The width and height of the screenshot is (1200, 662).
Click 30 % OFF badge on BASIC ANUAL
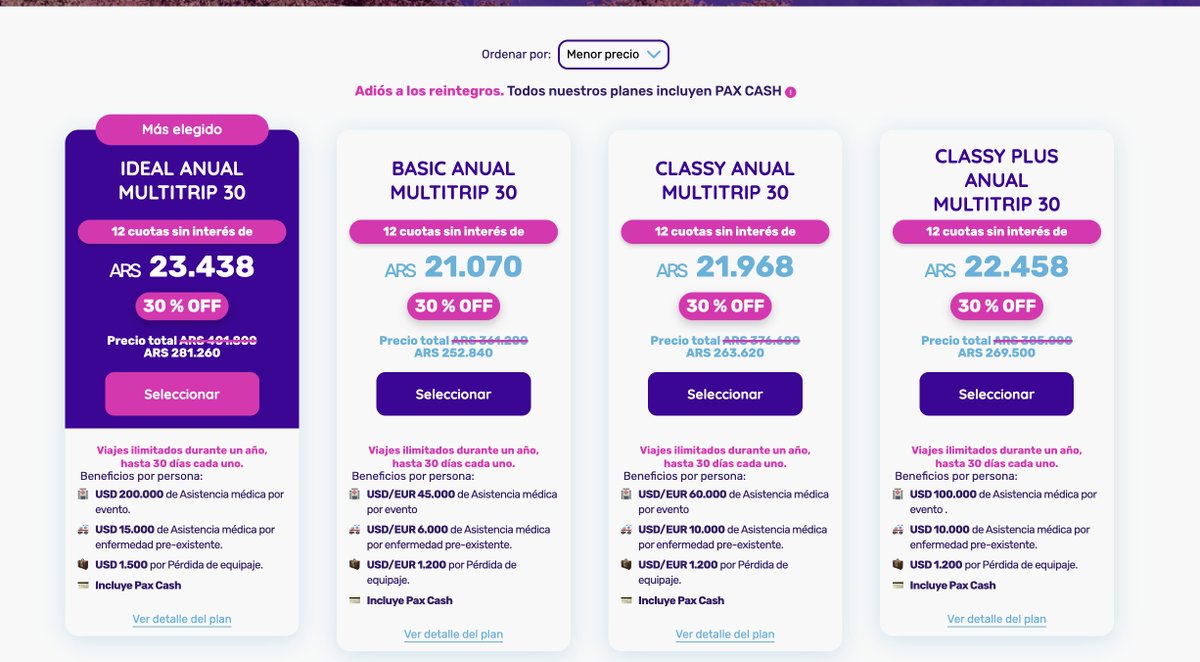453,306
